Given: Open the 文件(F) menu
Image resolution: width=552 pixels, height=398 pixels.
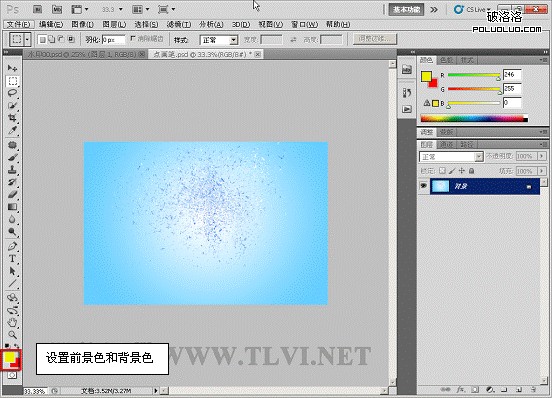Looking at the screenshot, I should pos(19,24).
